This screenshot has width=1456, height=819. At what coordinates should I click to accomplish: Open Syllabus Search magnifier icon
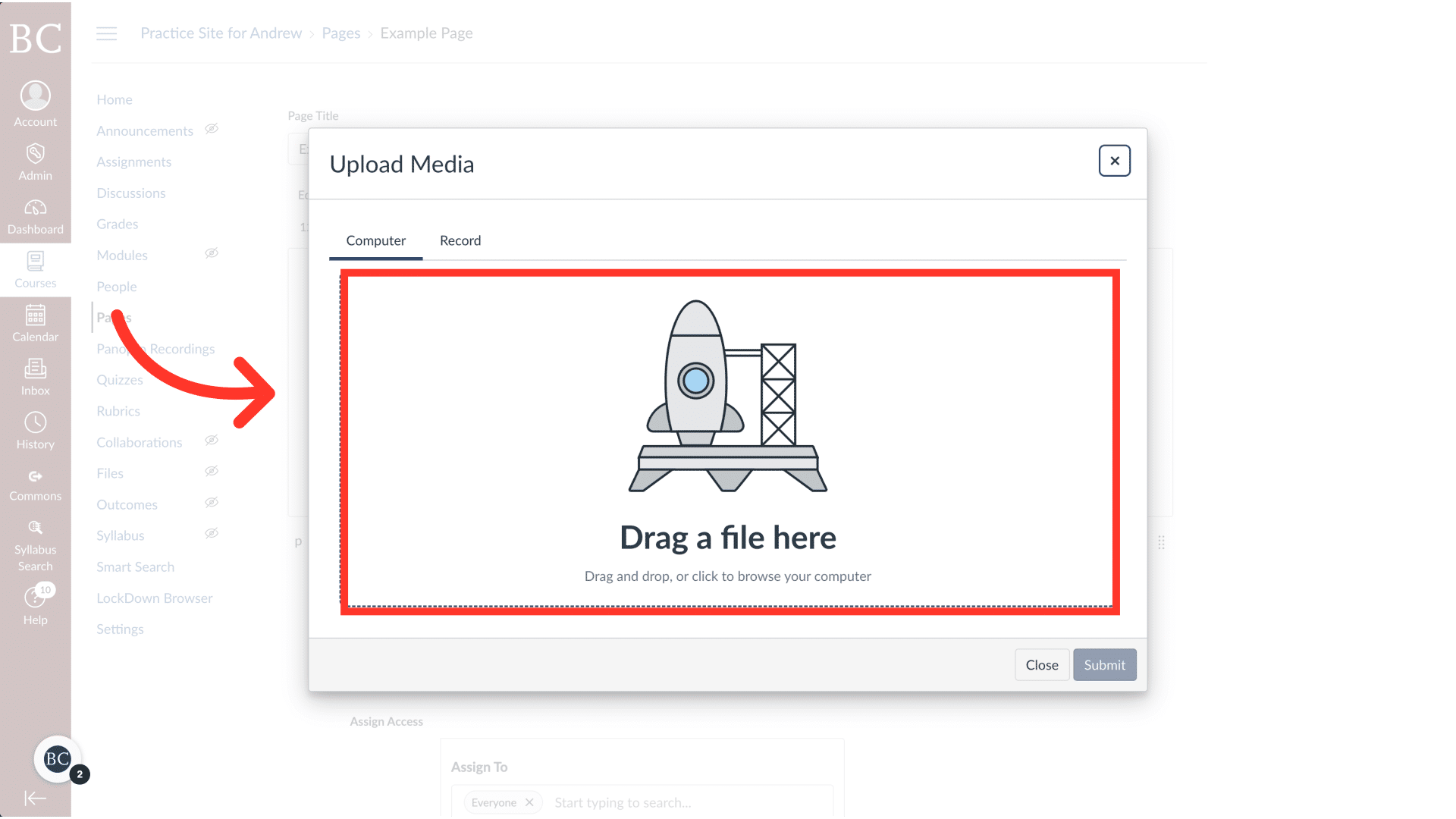[x=35, y=529]
